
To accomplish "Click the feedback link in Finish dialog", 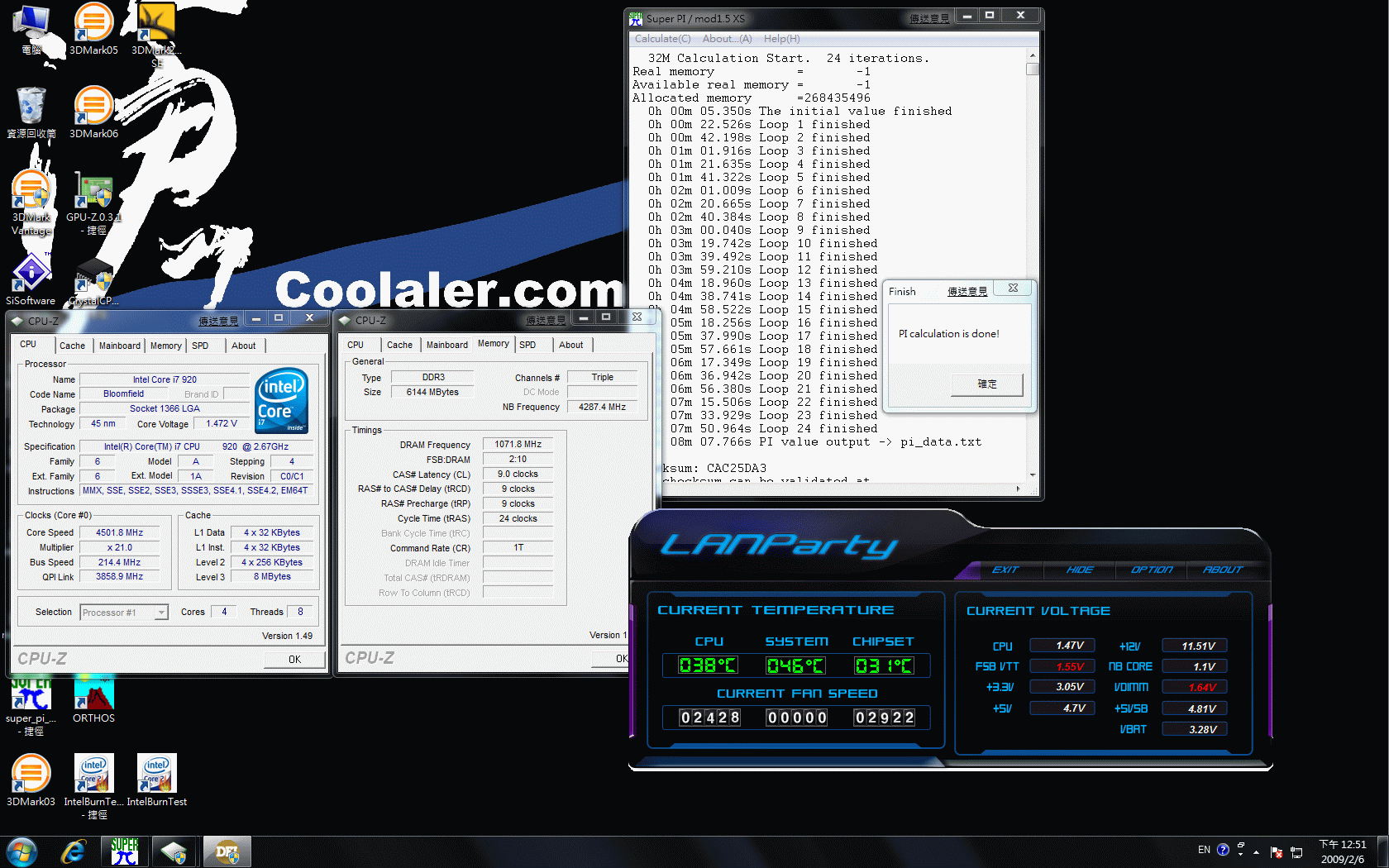I will tap(967, 291).
